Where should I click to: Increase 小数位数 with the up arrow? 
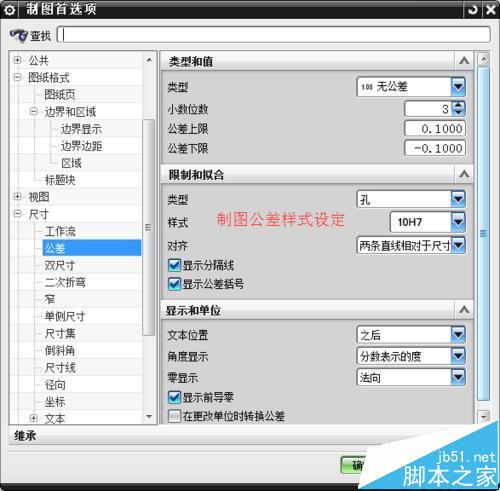(x=459, y=105)
